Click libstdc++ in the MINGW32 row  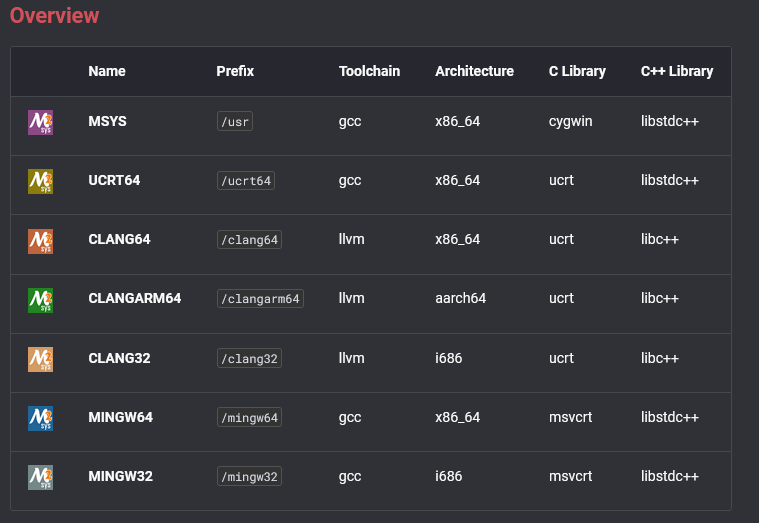670,477
